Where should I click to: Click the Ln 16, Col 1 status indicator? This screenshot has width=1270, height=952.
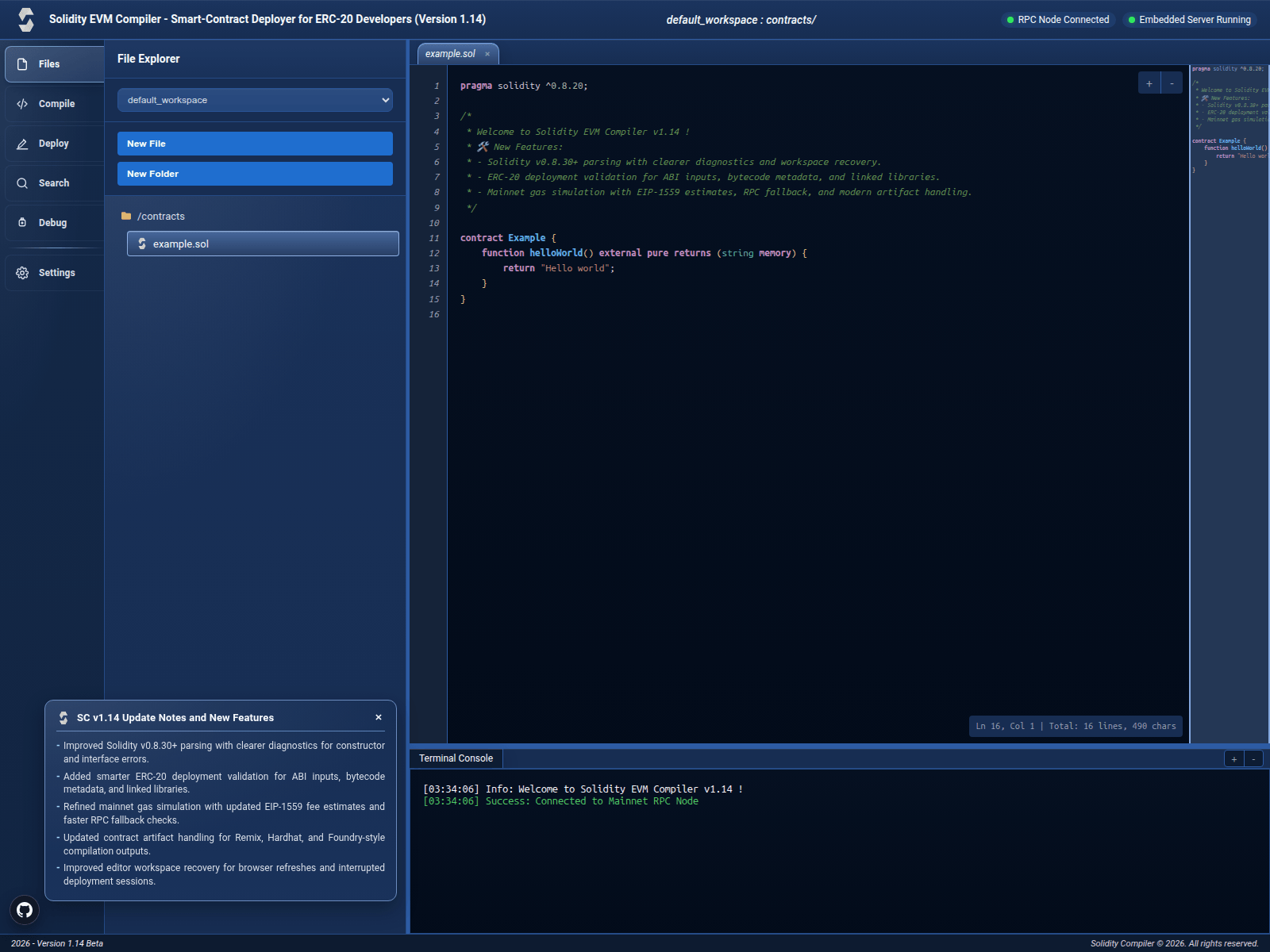1076,726
